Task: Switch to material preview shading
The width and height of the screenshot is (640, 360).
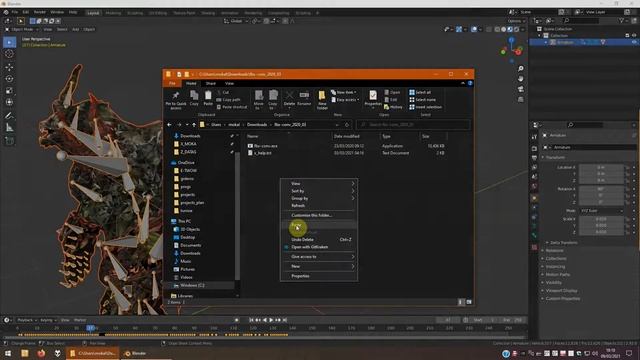Action: [510, 29]
